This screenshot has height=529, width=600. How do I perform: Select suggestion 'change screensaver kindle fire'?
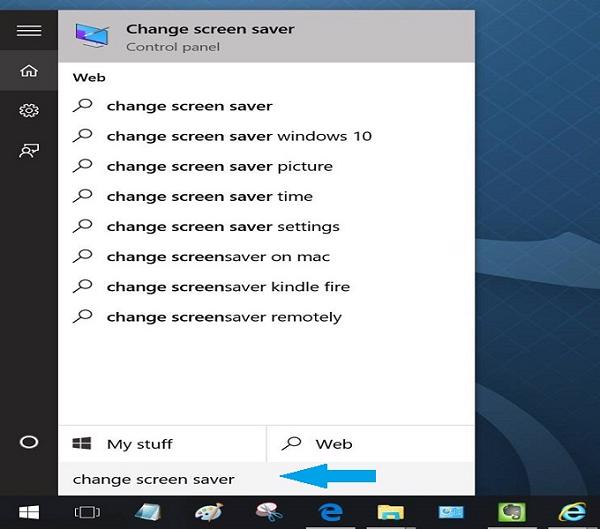tap(266, 287)
